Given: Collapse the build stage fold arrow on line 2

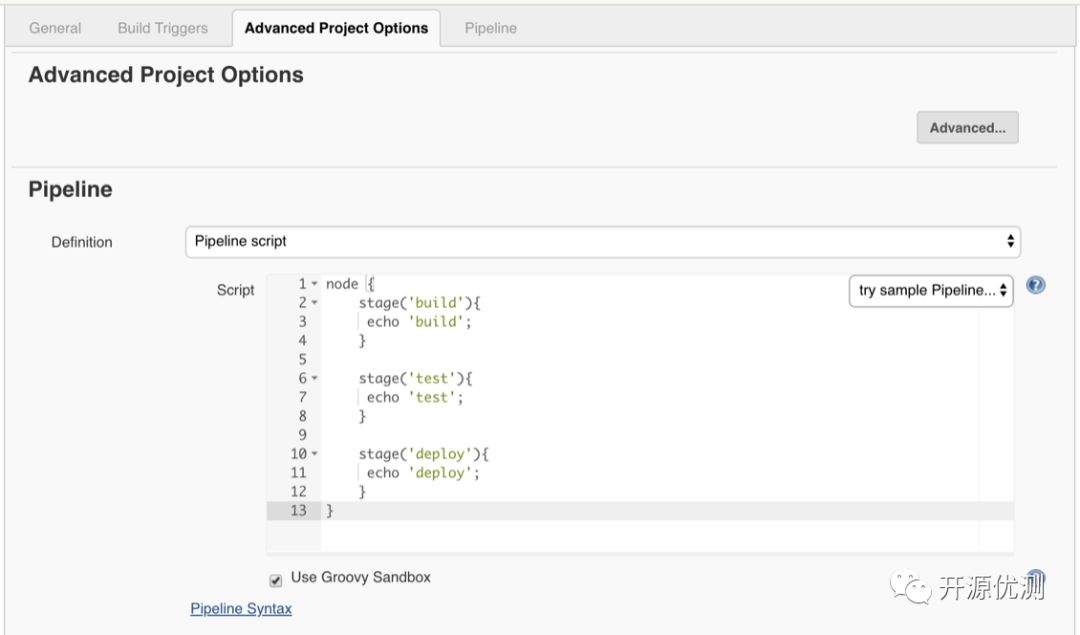Looking at the screenshot, I should click(314, 303).
